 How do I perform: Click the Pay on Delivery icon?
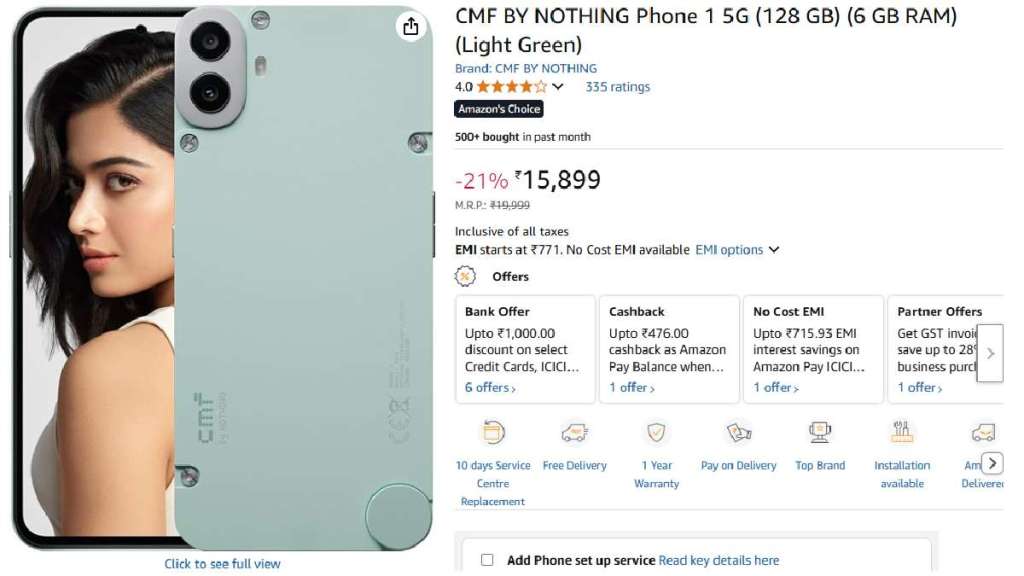[738, 433]
